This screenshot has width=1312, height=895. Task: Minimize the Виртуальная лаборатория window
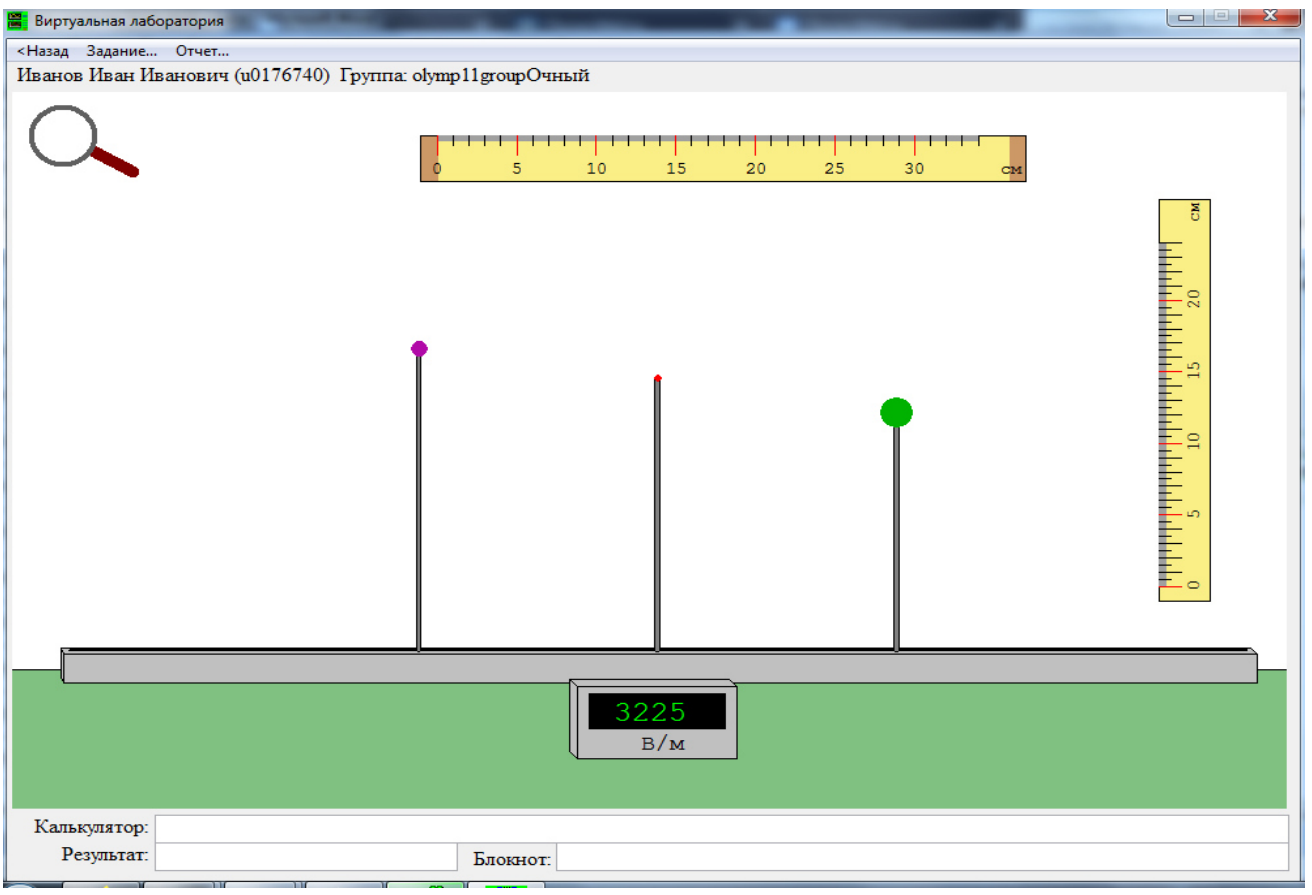point(1188,16)
